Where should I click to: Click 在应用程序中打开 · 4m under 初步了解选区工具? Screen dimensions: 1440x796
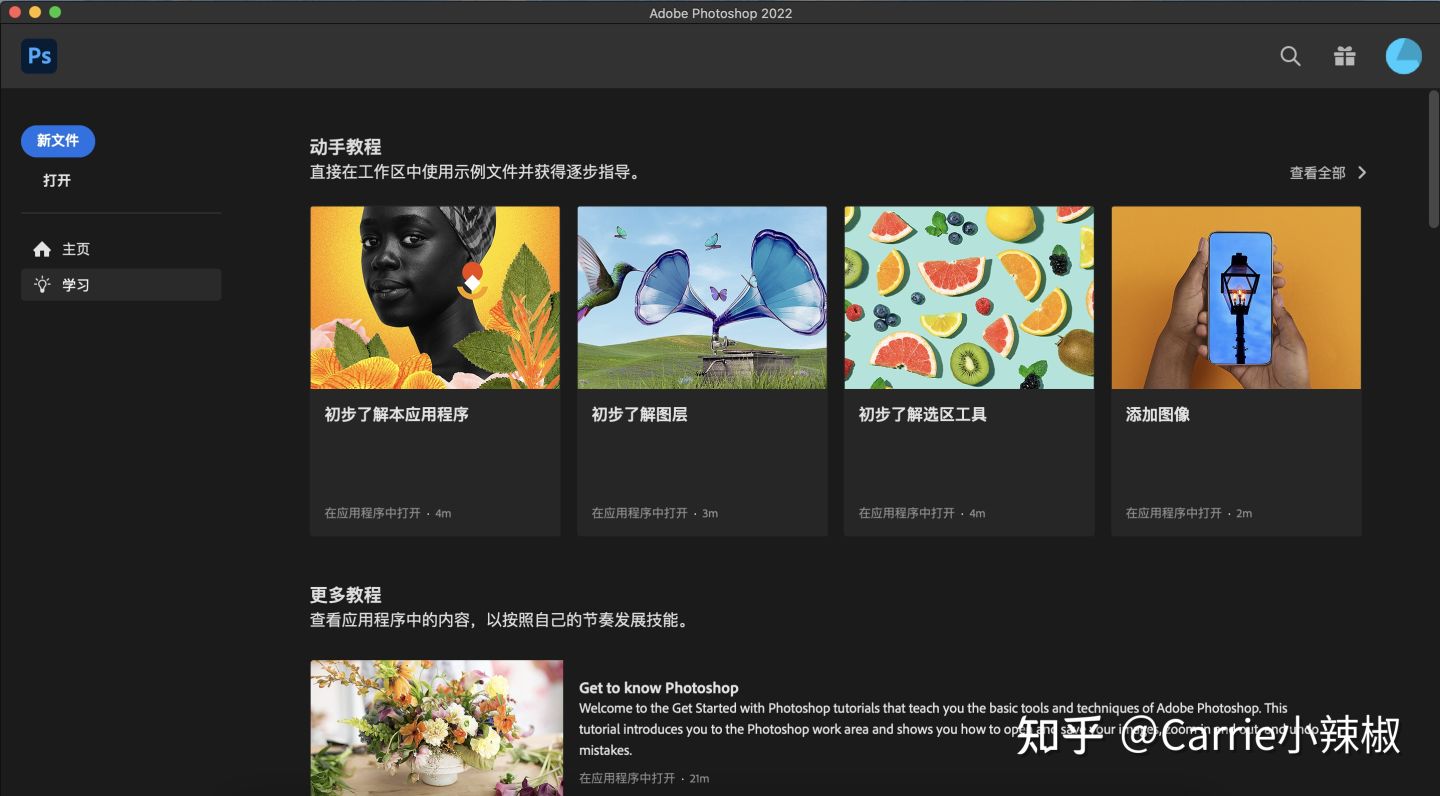922,513
